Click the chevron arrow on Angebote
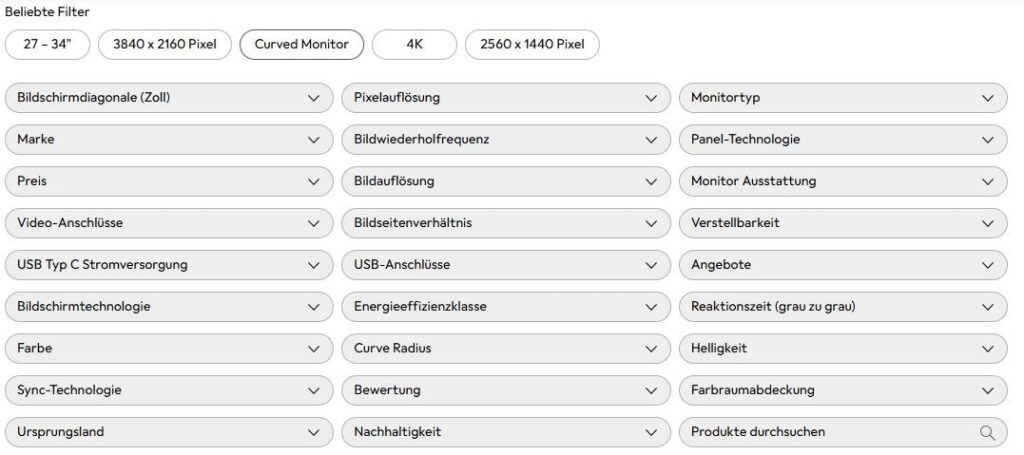This screenshot has width=1024, height=455. pyautogui.click(x=988, y=265)
